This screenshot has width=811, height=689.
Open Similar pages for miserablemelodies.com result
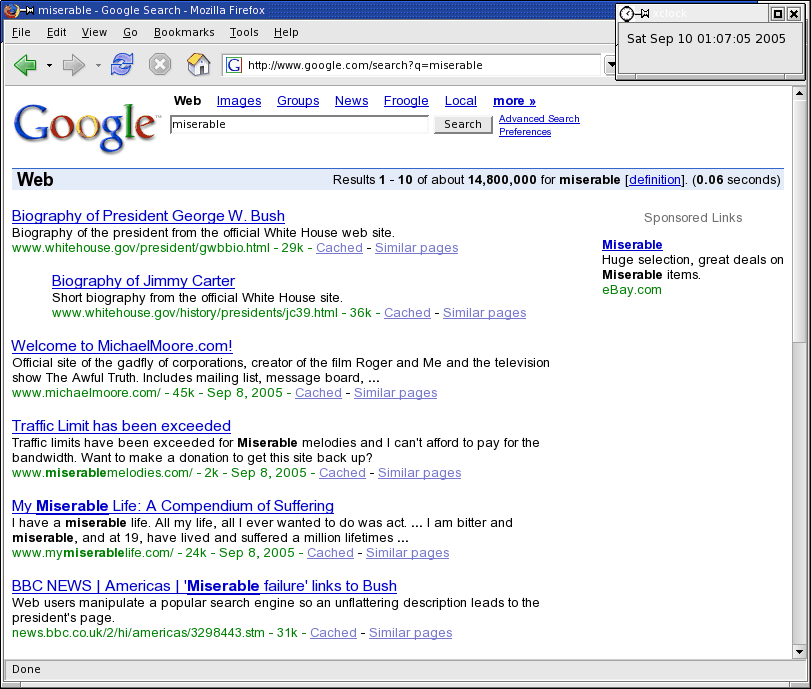point(419,473)
